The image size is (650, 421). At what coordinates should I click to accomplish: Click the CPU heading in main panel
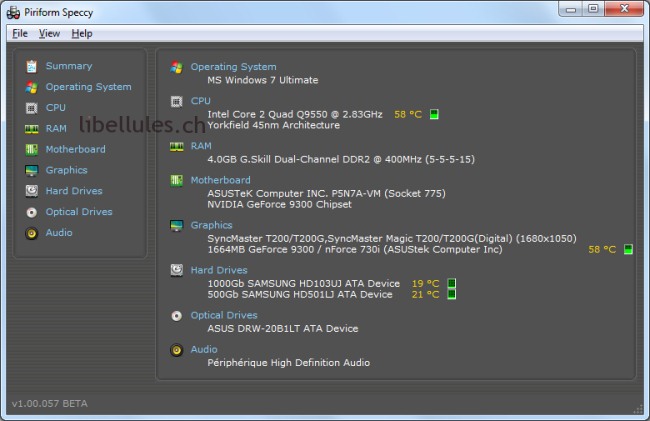click(201, 101)
